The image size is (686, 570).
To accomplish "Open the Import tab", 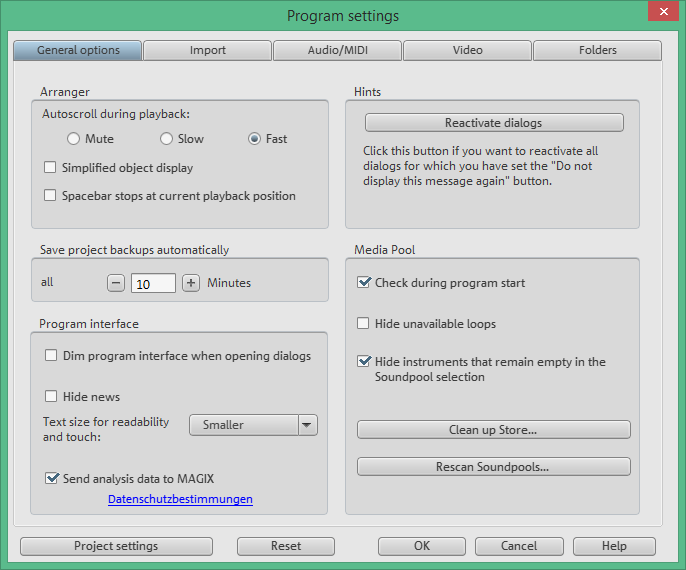I will tap(208, 50).
